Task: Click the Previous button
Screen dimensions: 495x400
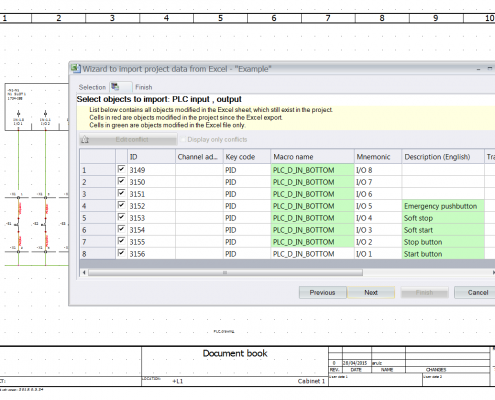Action: [x=322, y=292]
